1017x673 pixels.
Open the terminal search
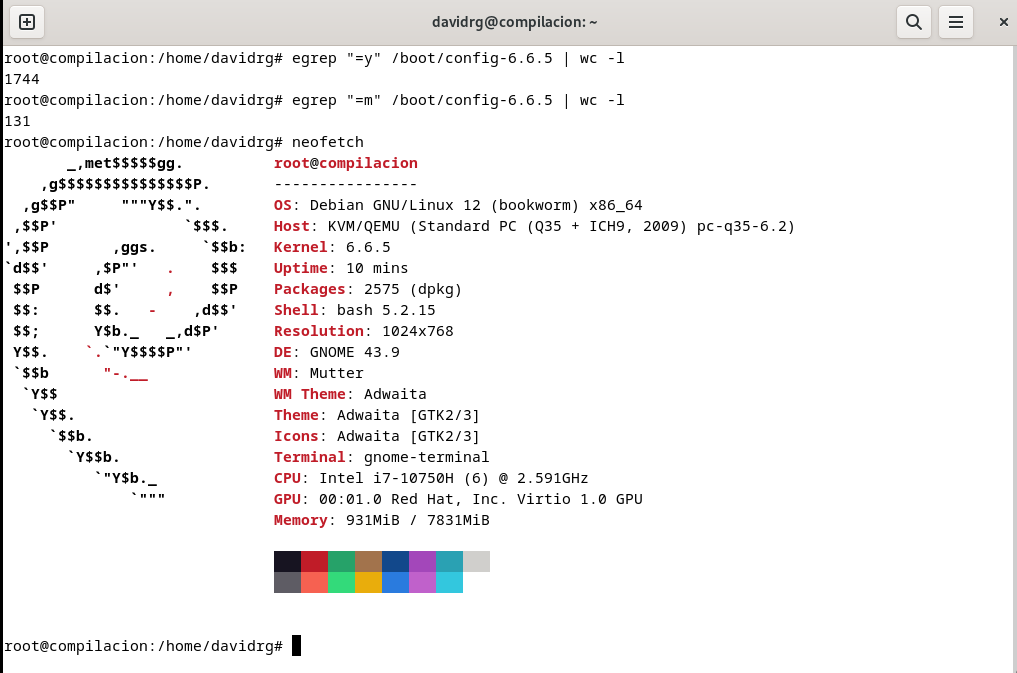tap(914, 22)
